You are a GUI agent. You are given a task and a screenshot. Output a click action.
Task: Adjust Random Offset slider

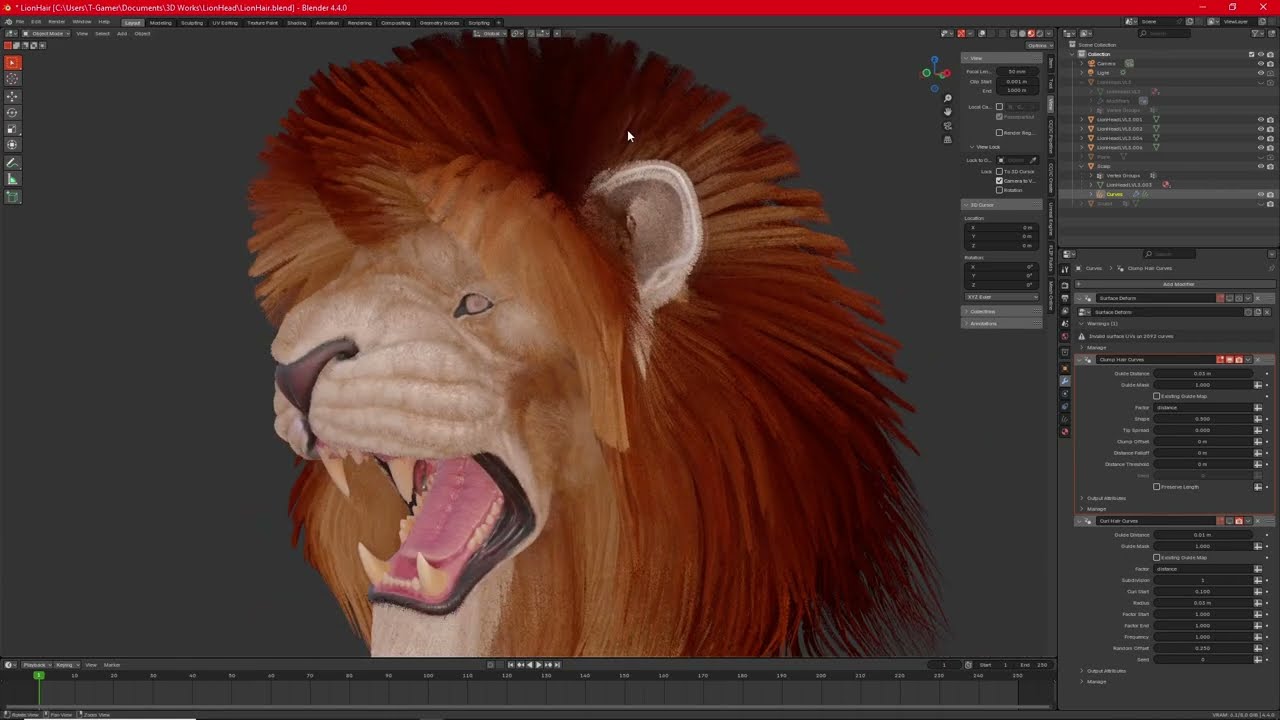click(x=1203, y=648)
